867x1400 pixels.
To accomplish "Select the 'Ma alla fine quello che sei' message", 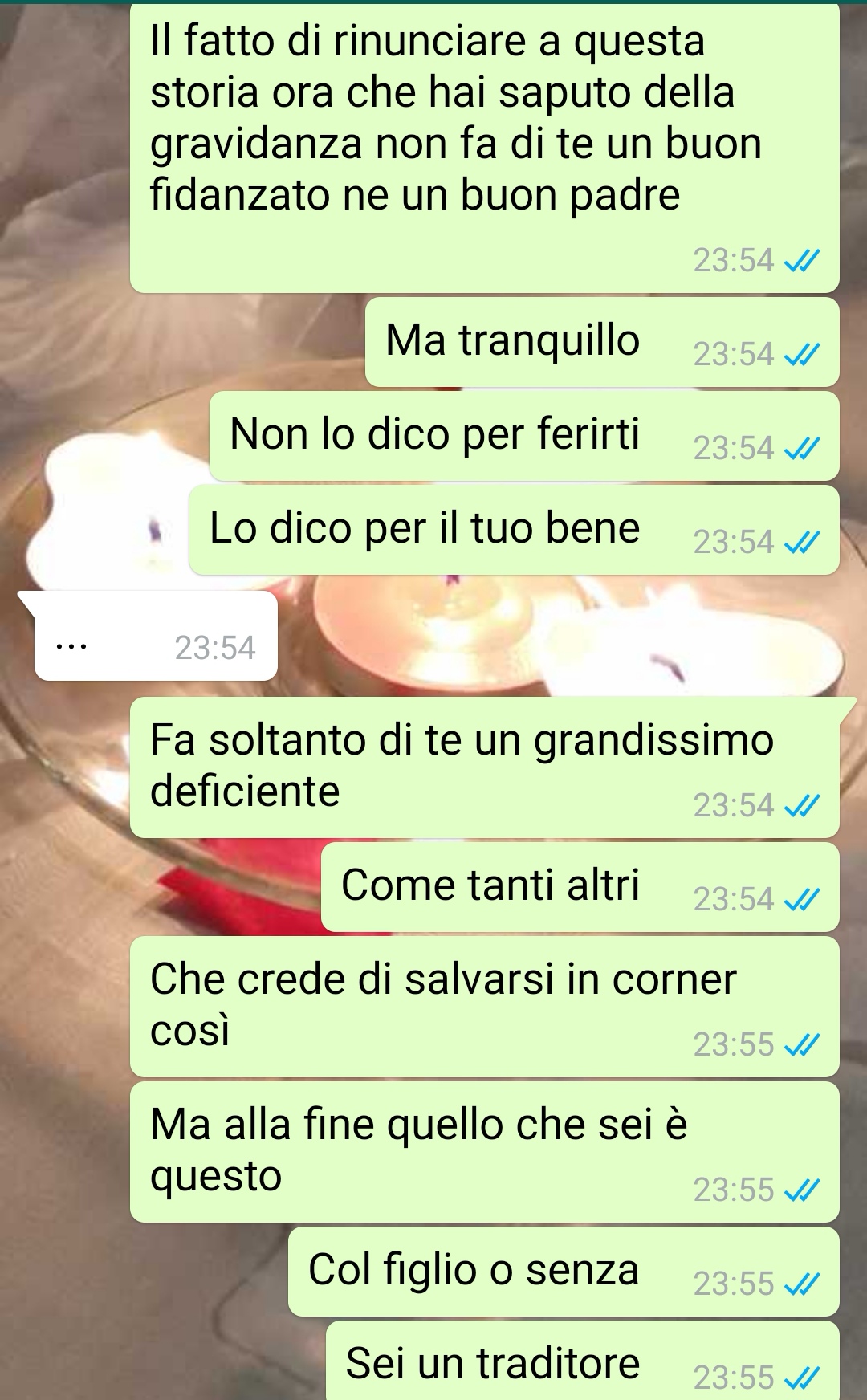I will tap(485, 1152).
